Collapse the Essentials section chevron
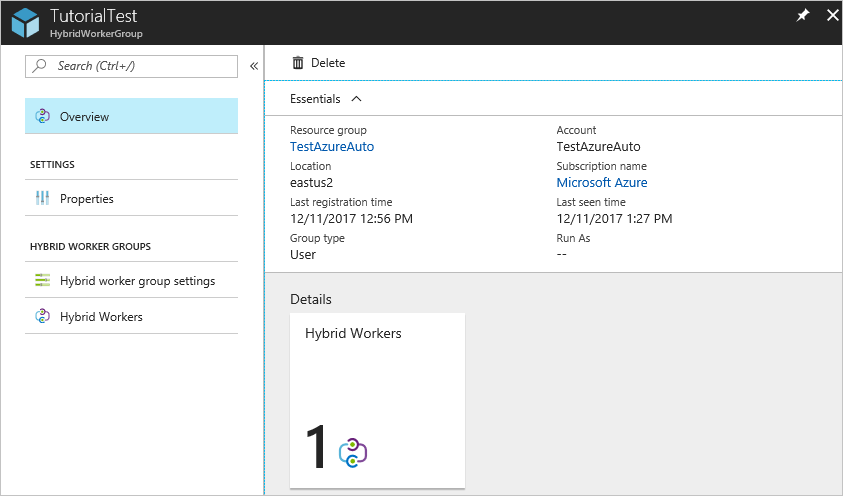 click(357, 99)
